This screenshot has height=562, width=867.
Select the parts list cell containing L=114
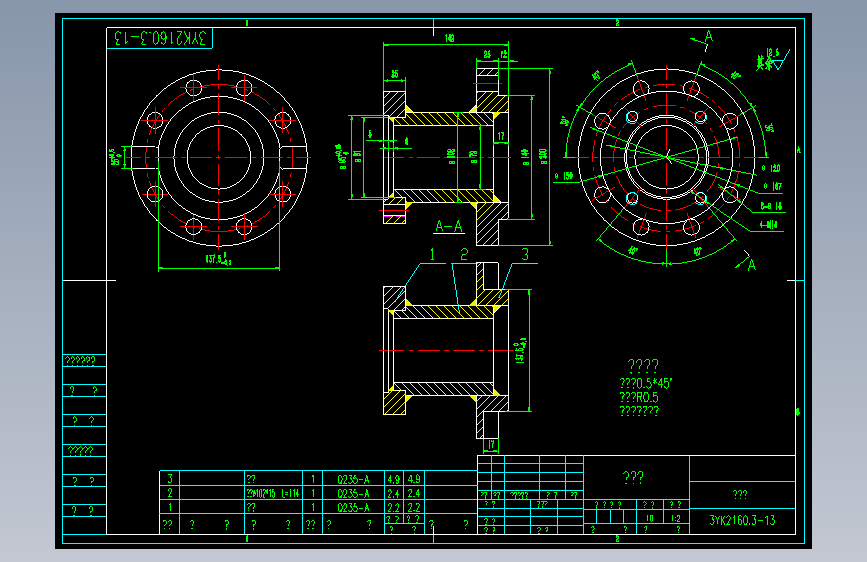[x=273, y=493]
